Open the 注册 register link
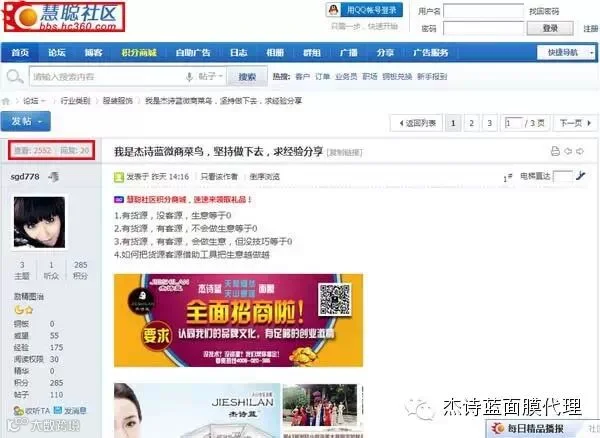Viewport: 600px width, 438px height. 591,29
